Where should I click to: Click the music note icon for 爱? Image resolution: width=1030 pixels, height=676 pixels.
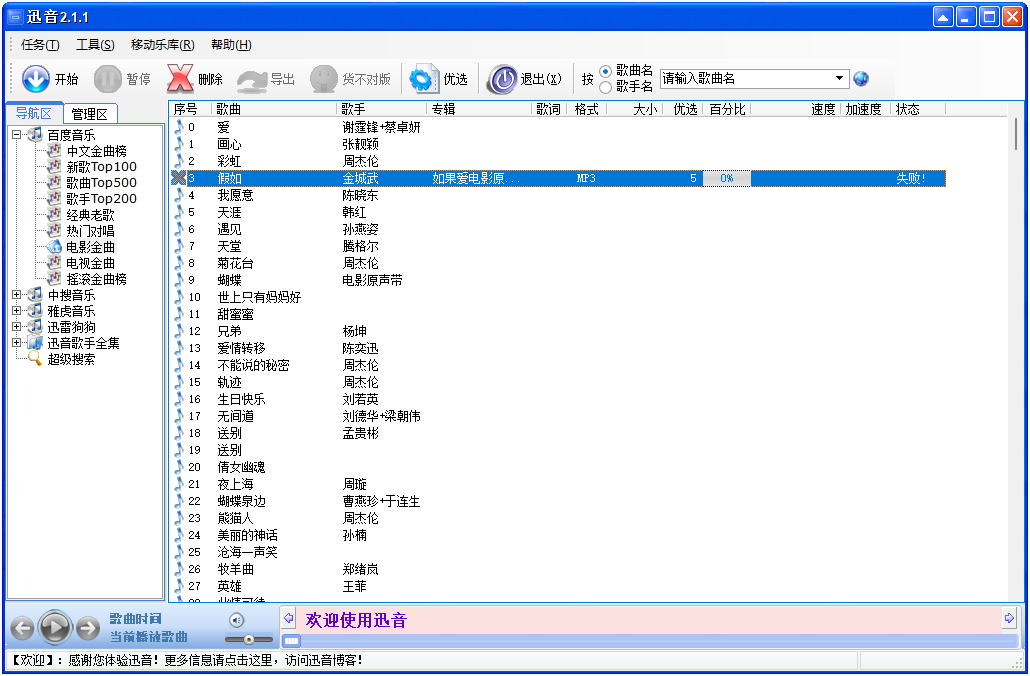(x=178, y=126)
